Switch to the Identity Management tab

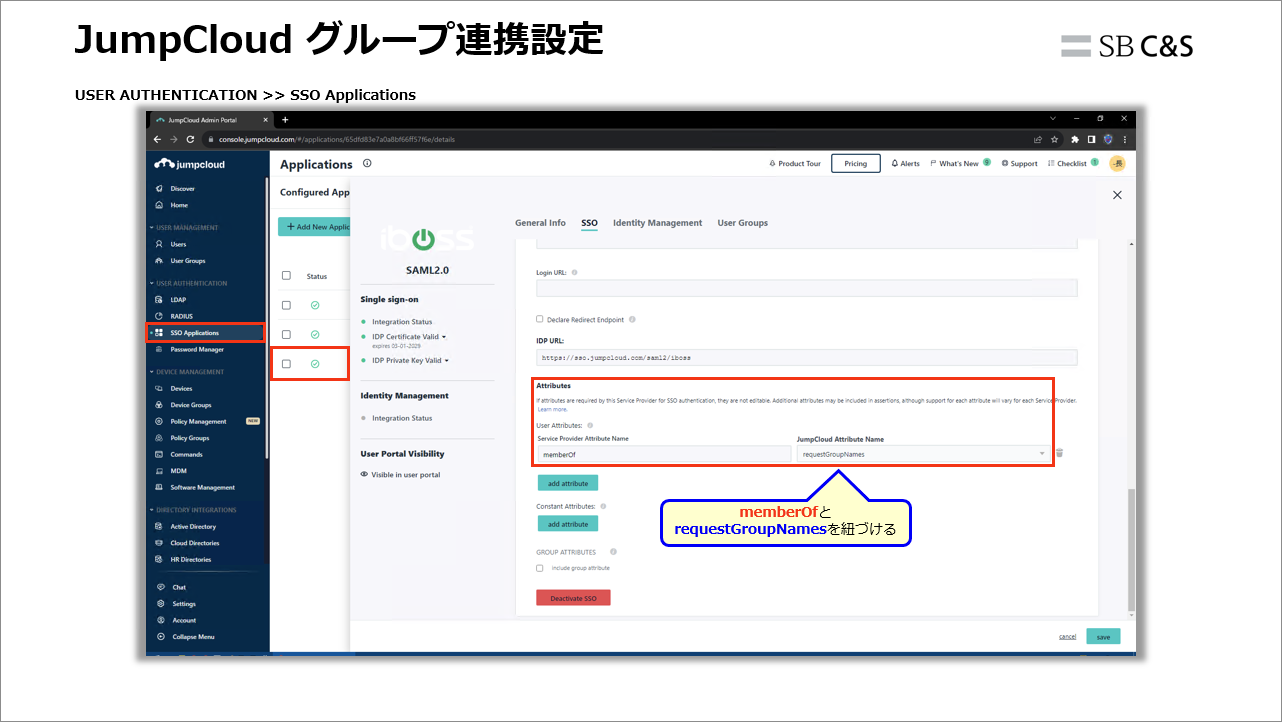click(657, 223)
